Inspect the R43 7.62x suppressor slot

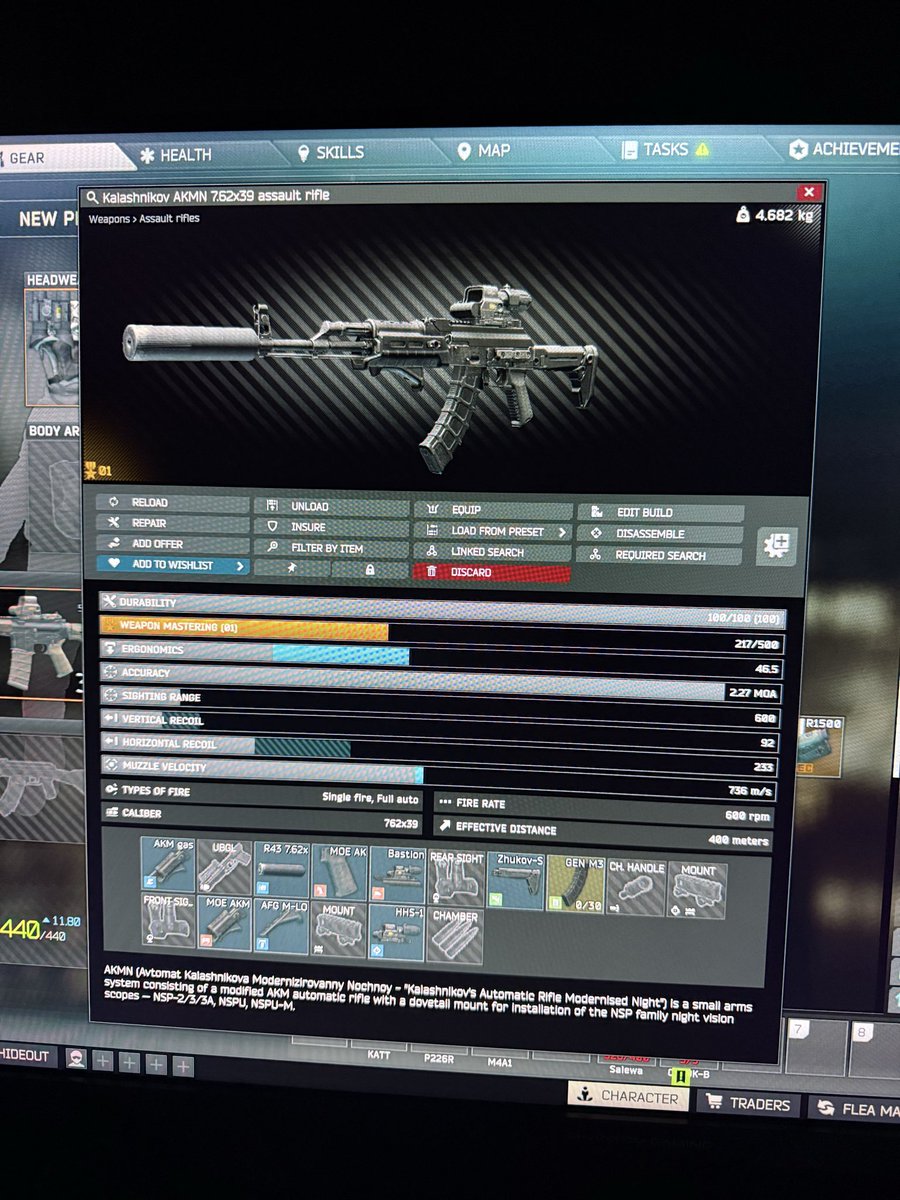(282, 870)
